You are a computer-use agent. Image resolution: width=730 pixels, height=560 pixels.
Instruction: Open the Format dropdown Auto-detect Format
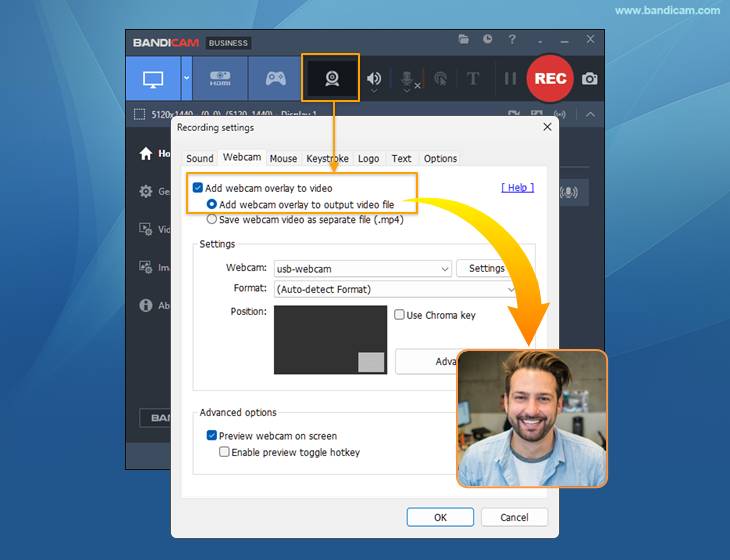(x=395, y=289)
